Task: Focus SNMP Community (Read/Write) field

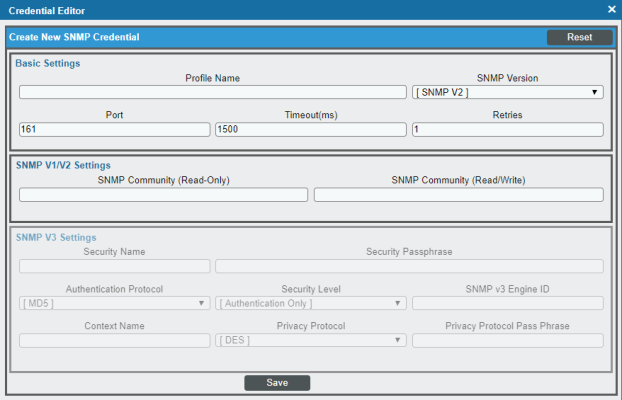Action: click(x=459, y=195)
